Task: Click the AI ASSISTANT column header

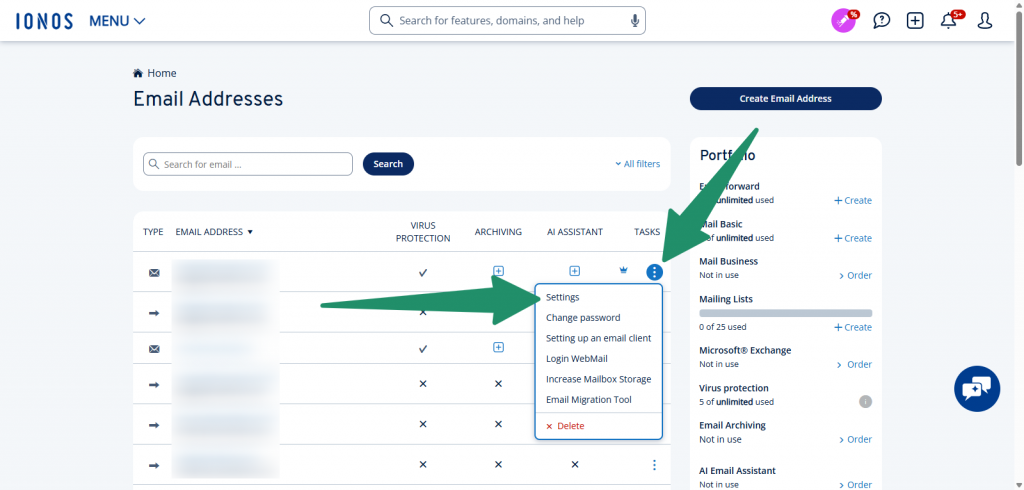Action: (575, 232)
